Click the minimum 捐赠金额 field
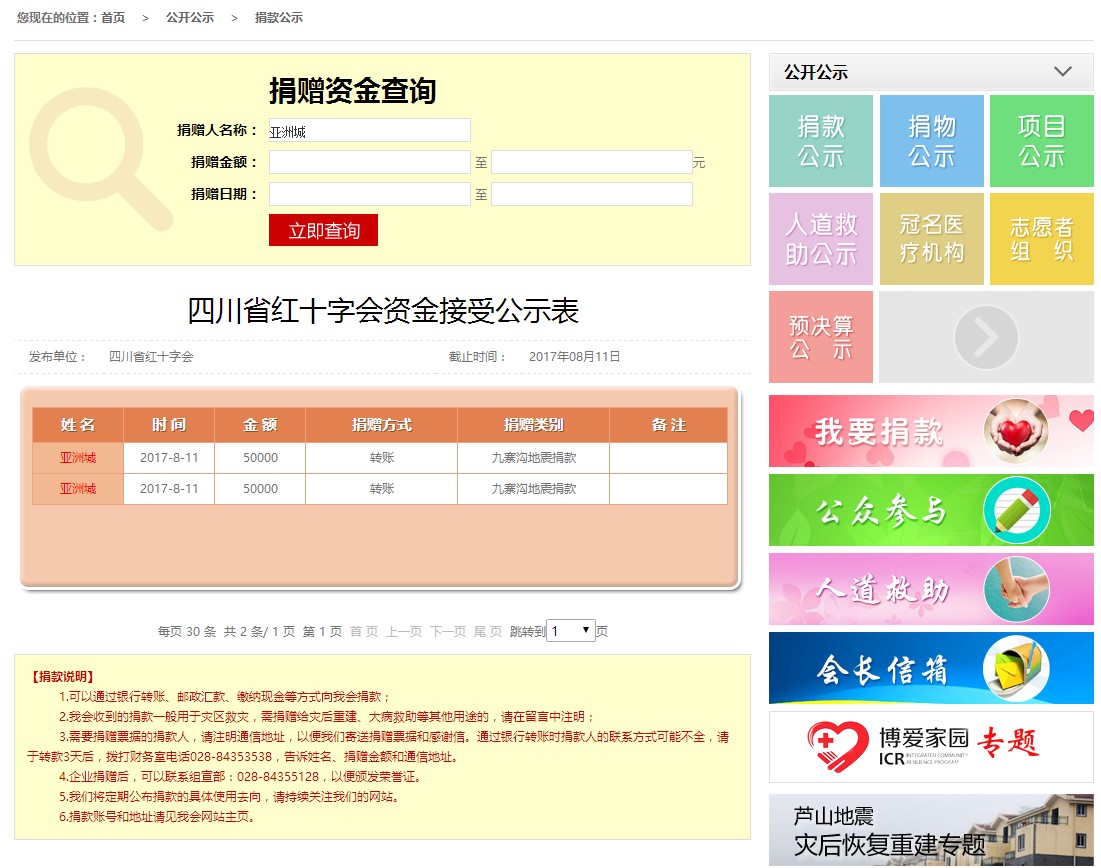The image size is (1101, 868). point(369,162)
